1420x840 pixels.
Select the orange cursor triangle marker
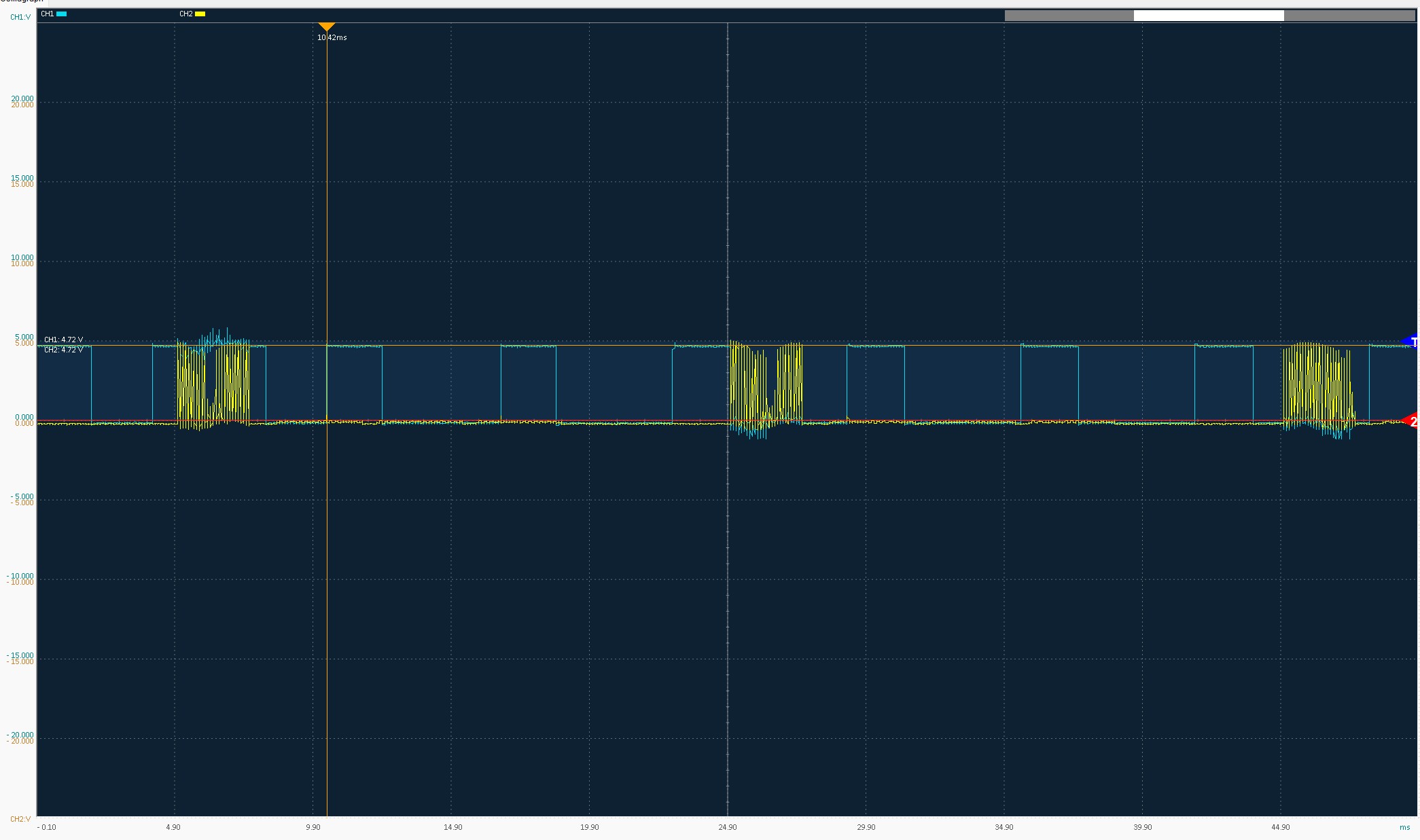(x=327, y=26)
